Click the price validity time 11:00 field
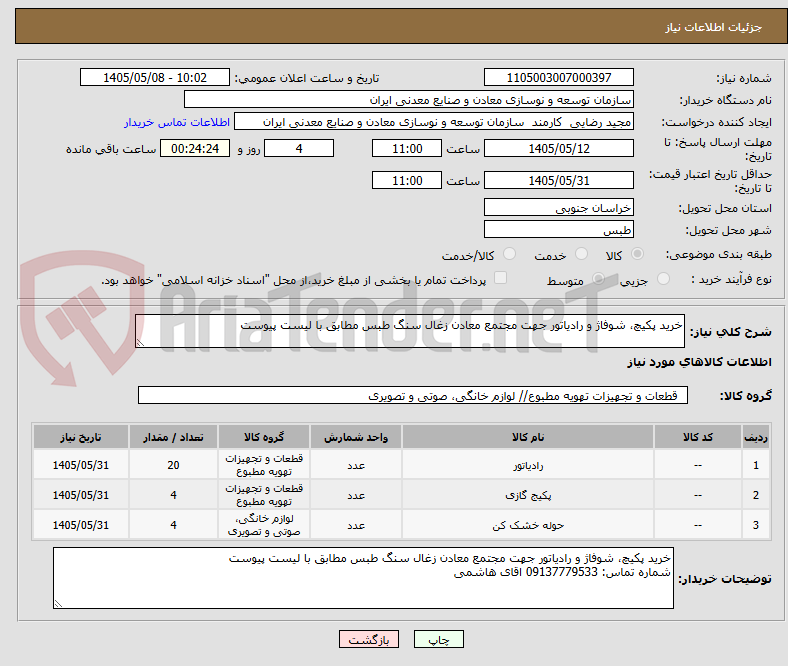This screenshot has width=788, height=666. coord(407,180)
